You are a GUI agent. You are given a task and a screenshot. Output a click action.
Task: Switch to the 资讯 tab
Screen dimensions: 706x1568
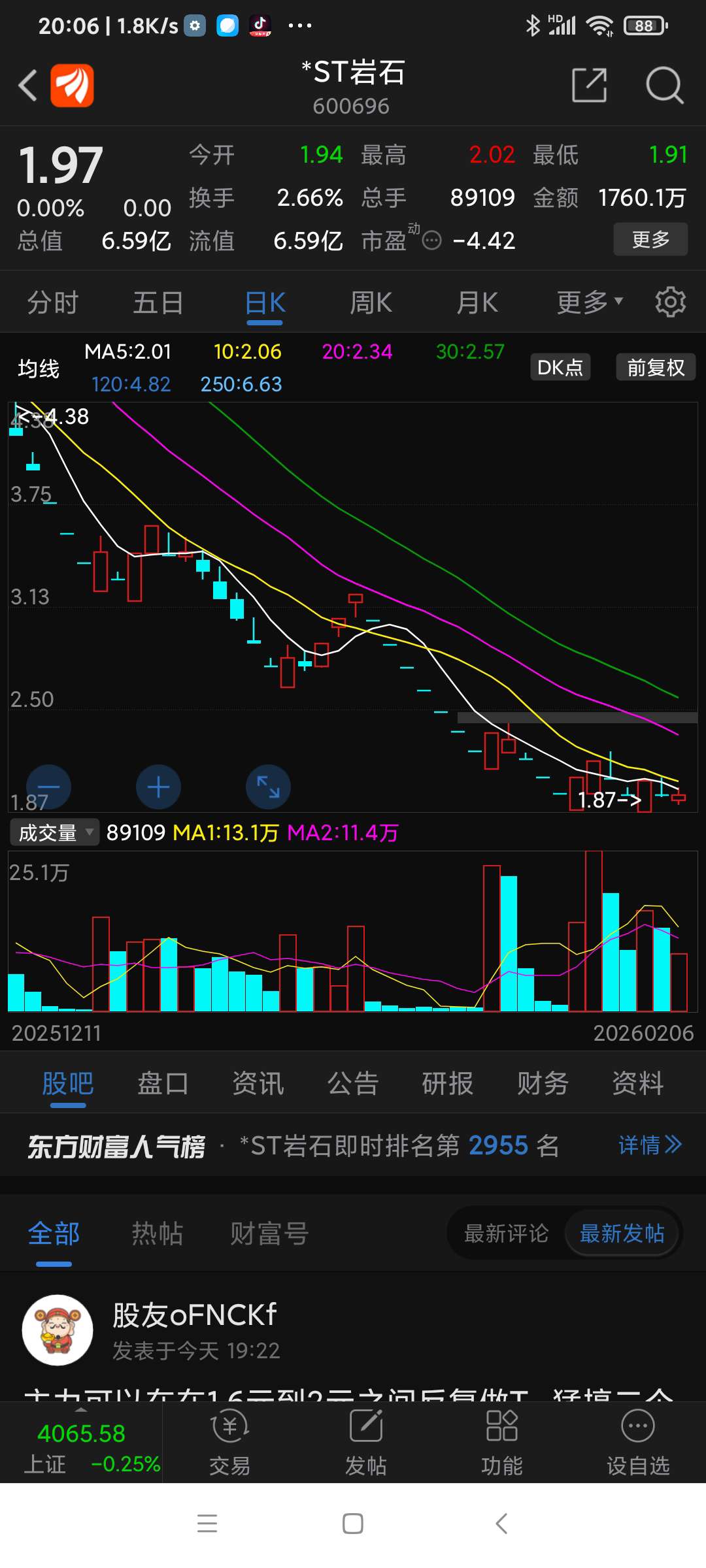pyautogui.click(x=258, y=1083)
